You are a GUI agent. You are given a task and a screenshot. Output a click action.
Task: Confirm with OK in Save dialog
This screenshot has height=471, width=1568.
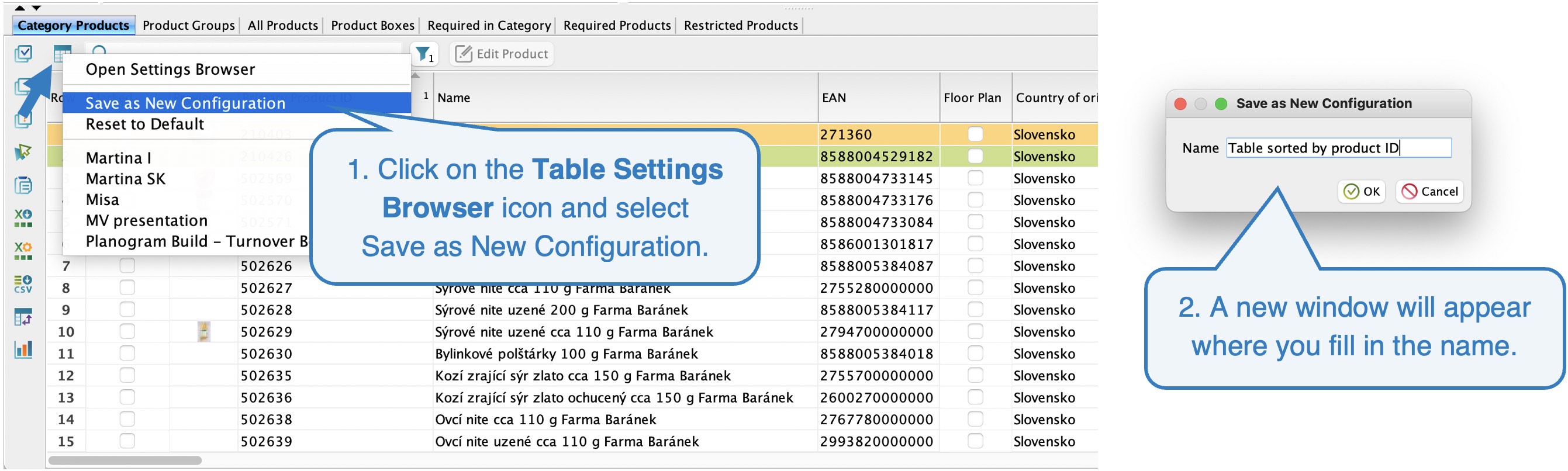pyautogui.click(x=1362, y=192)
